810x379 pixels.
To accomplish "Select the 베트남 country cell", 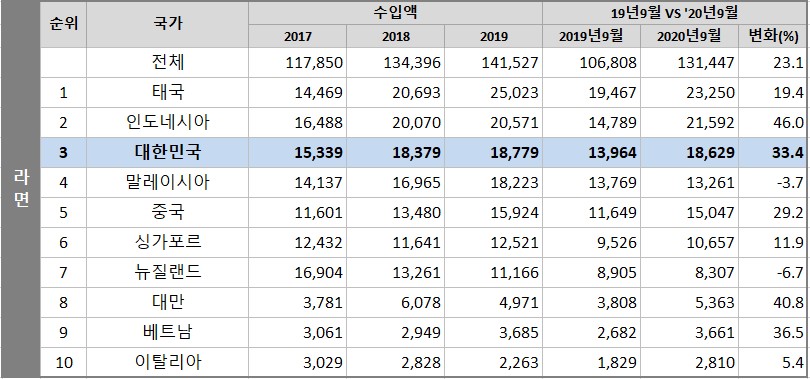I will [x=168, y=332].
